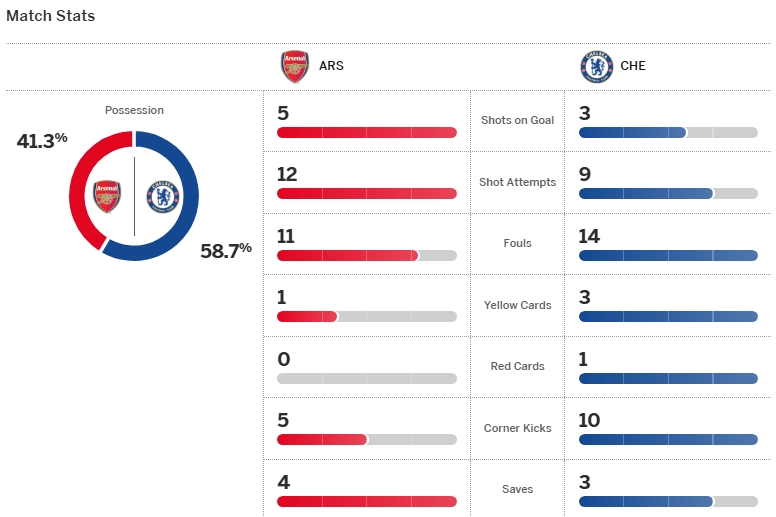This screenshot has width=776, height=517.
Task: Click the Match Stats heading
Action: coord(51,16)
